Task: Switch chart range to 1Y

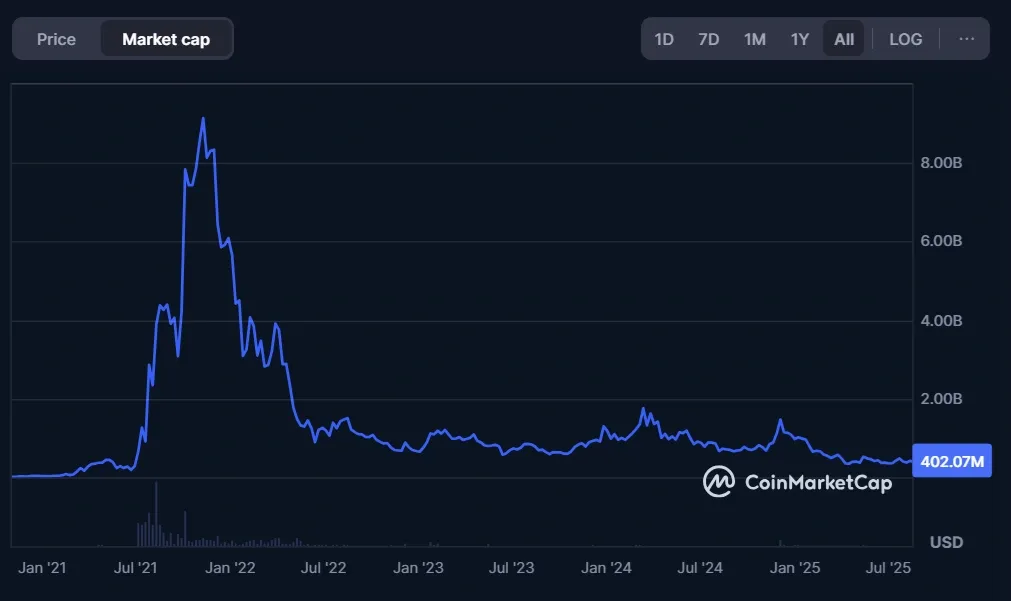Action: [x=800, y=39]
